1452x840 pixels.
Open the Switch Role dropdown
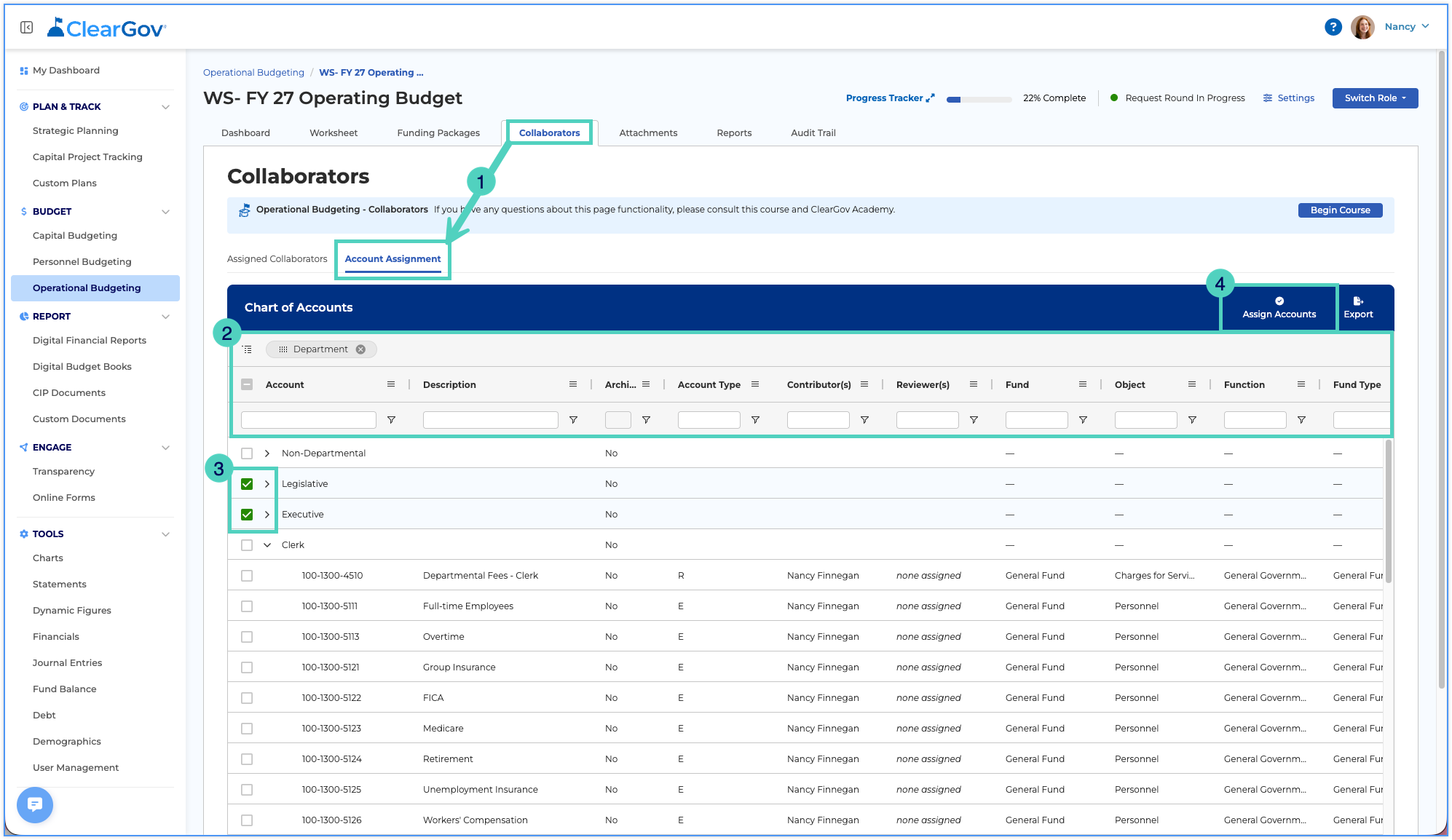(1375, 98)
